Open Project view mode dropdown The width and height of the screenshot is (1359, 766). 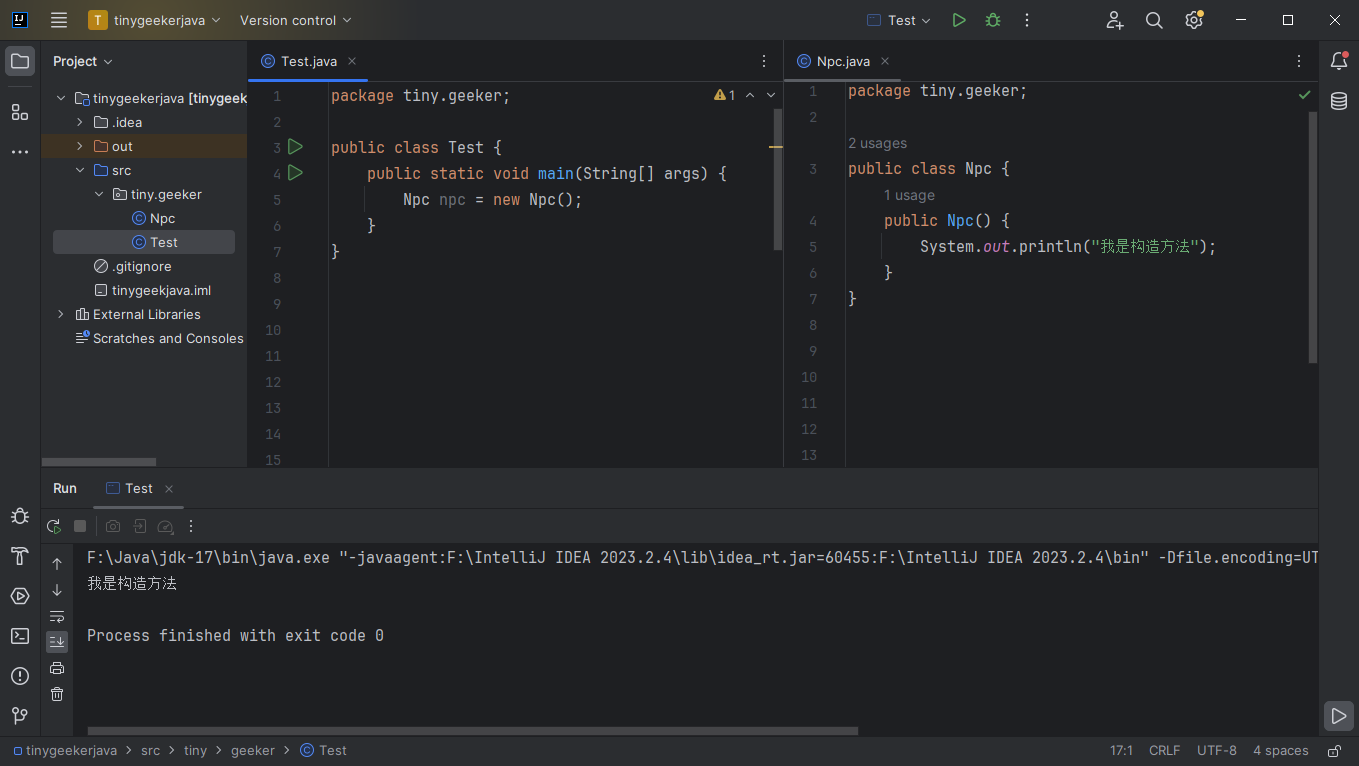click(x=83, y=61)
